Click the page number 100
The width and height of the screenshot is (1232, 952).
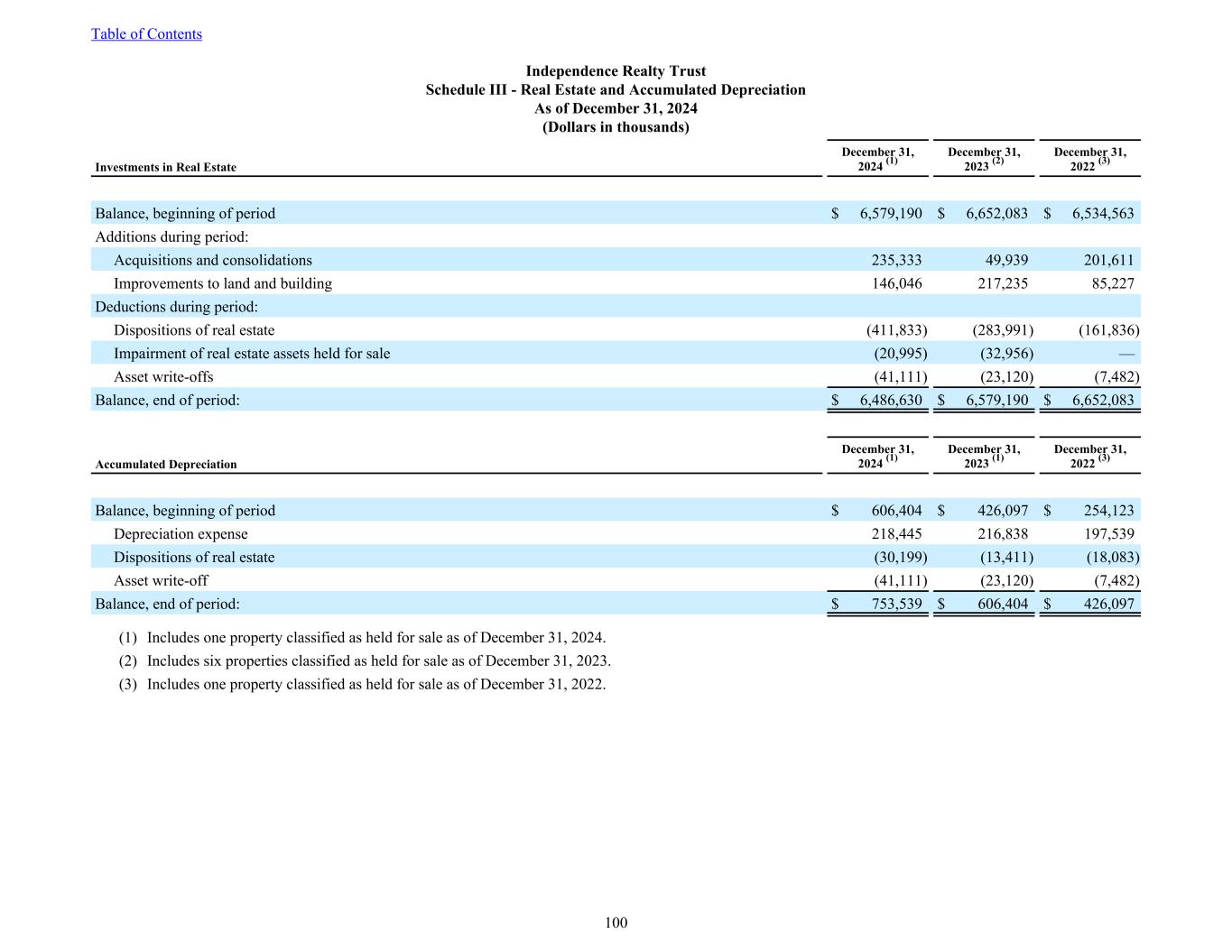point(616,922)
